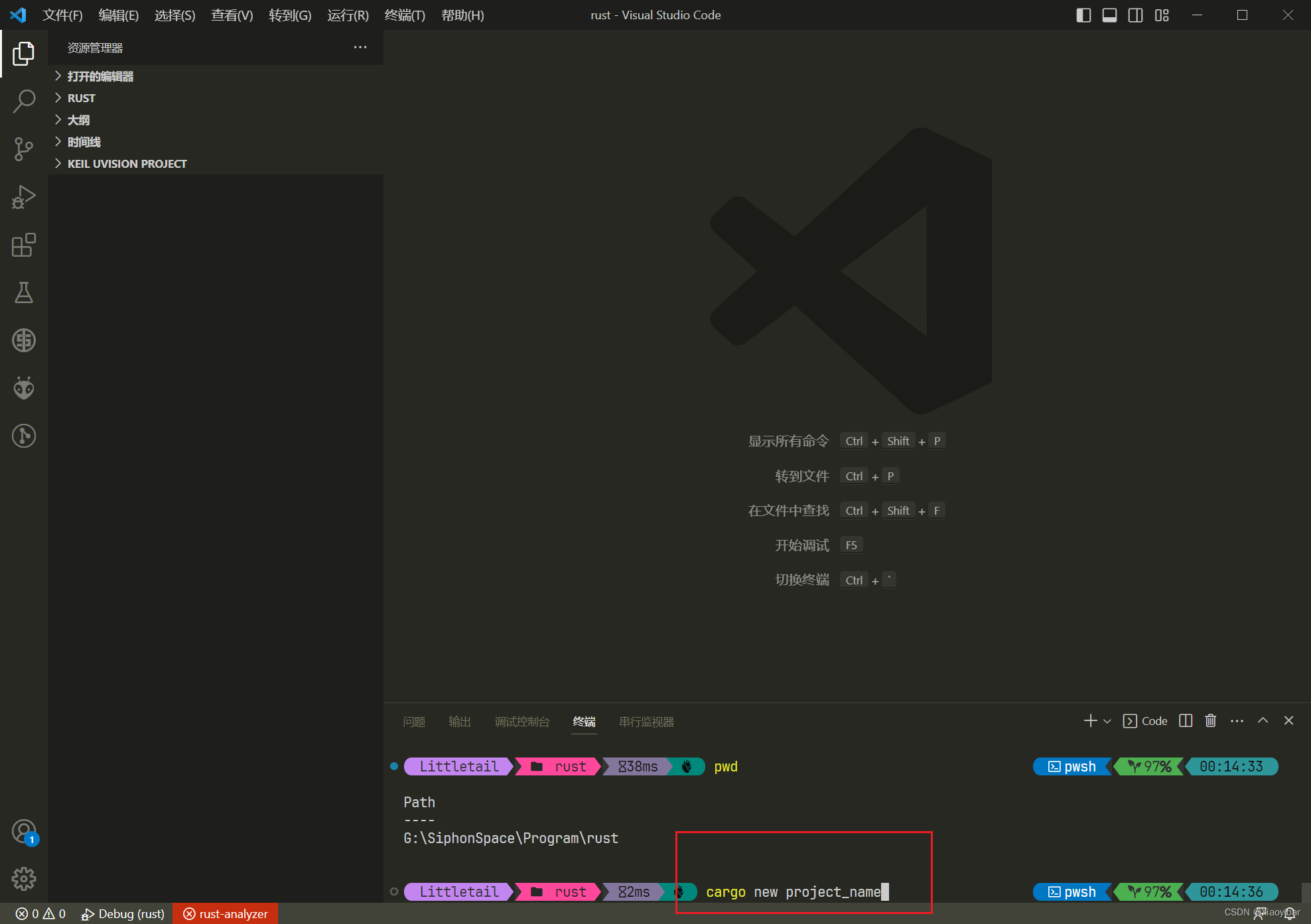Click the terminal command input line
1311x924 pixels.
797,892
